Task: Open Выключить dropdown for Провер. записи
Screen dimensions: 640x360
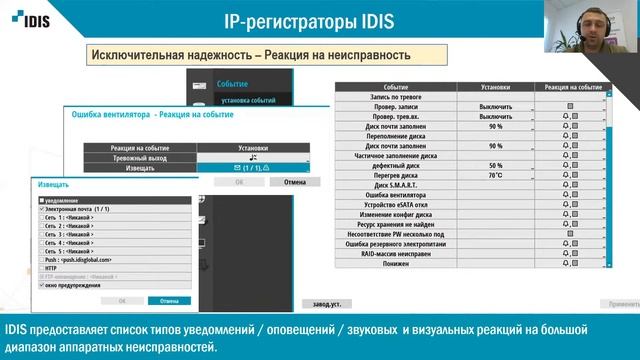Action: [x=496, y=107]
